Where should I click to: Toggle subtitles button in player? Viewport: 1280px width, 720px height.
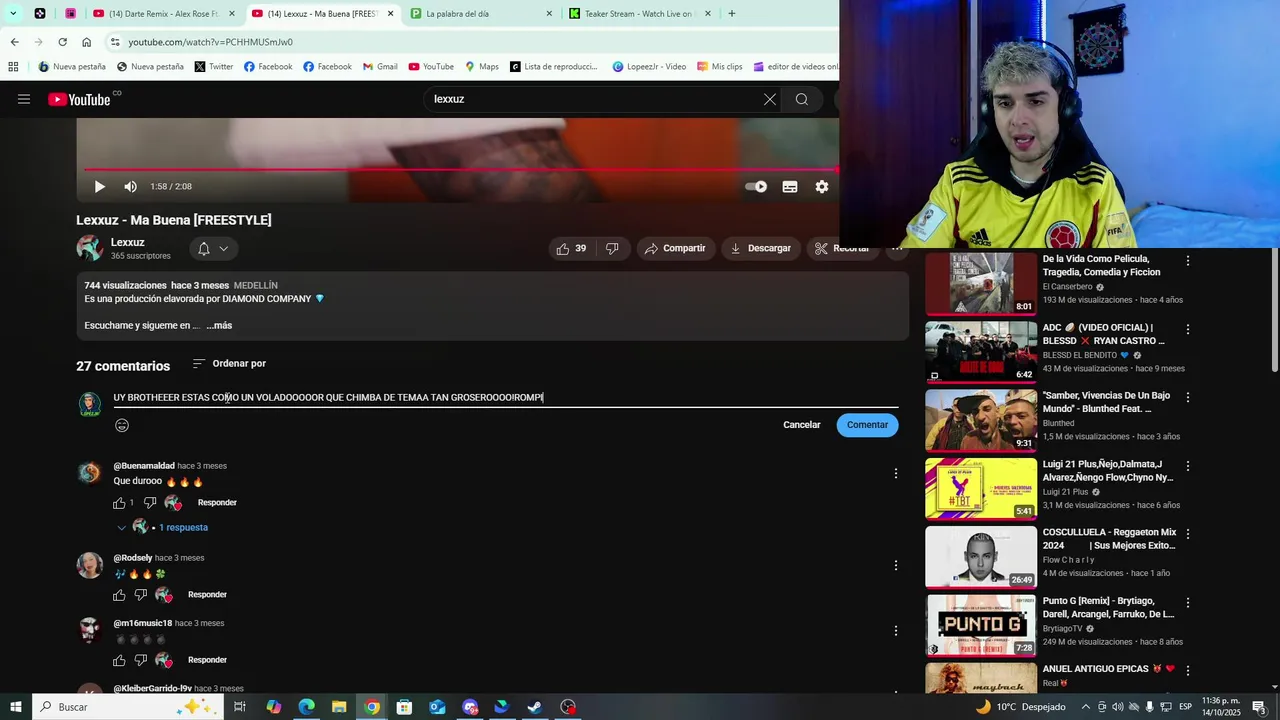pyautogui.click(x=790, y=186)
